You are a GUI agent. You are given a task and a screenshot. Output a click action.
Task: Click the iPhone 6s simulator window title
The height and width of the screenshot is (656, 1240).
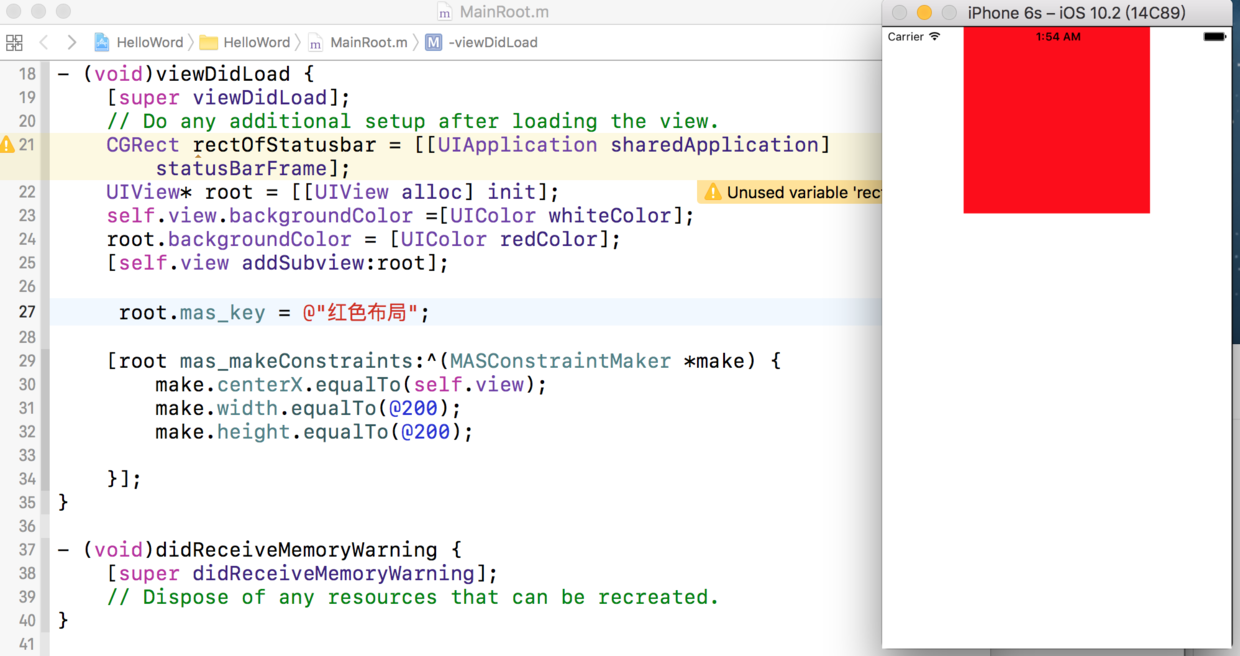click(1077, 13)
